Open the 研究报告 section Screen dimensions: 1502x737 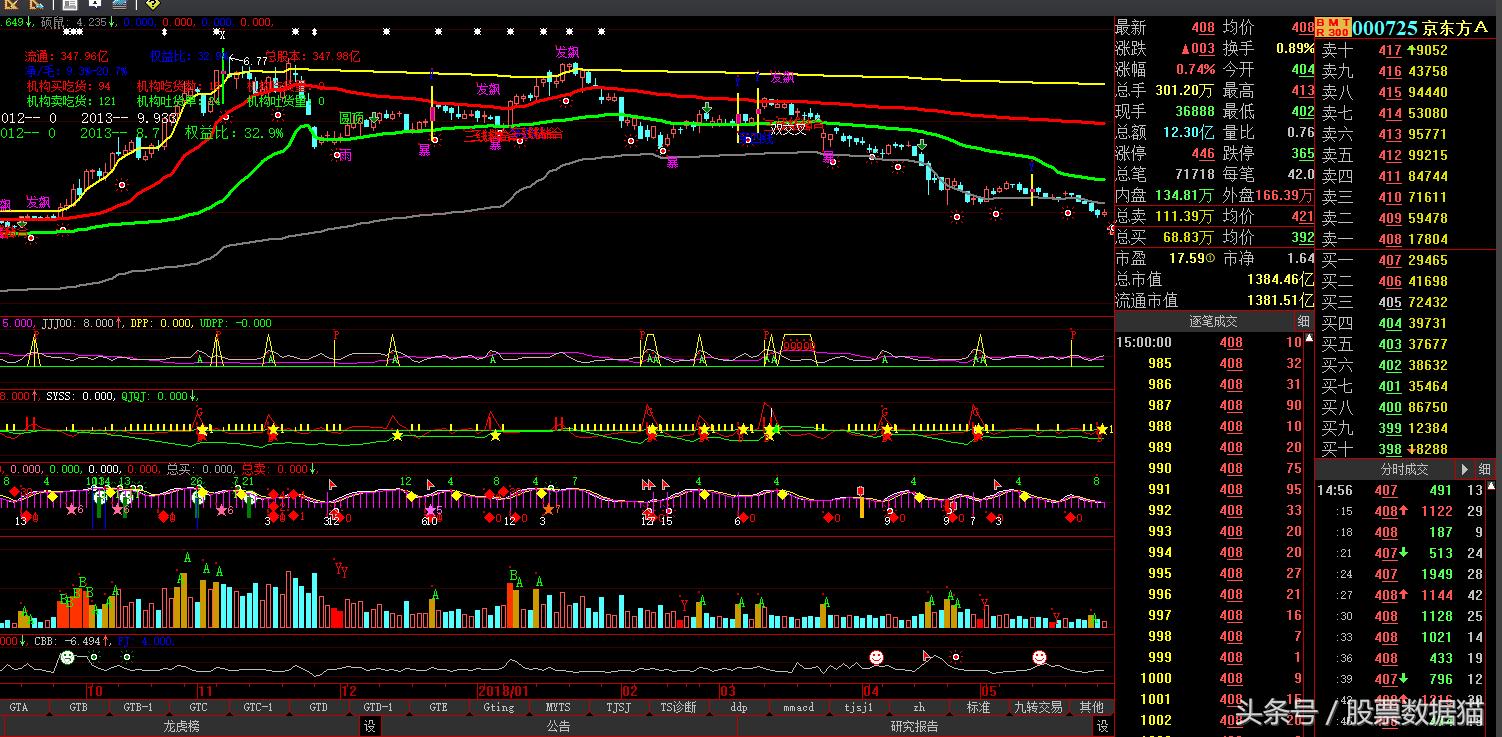(914, 726)
